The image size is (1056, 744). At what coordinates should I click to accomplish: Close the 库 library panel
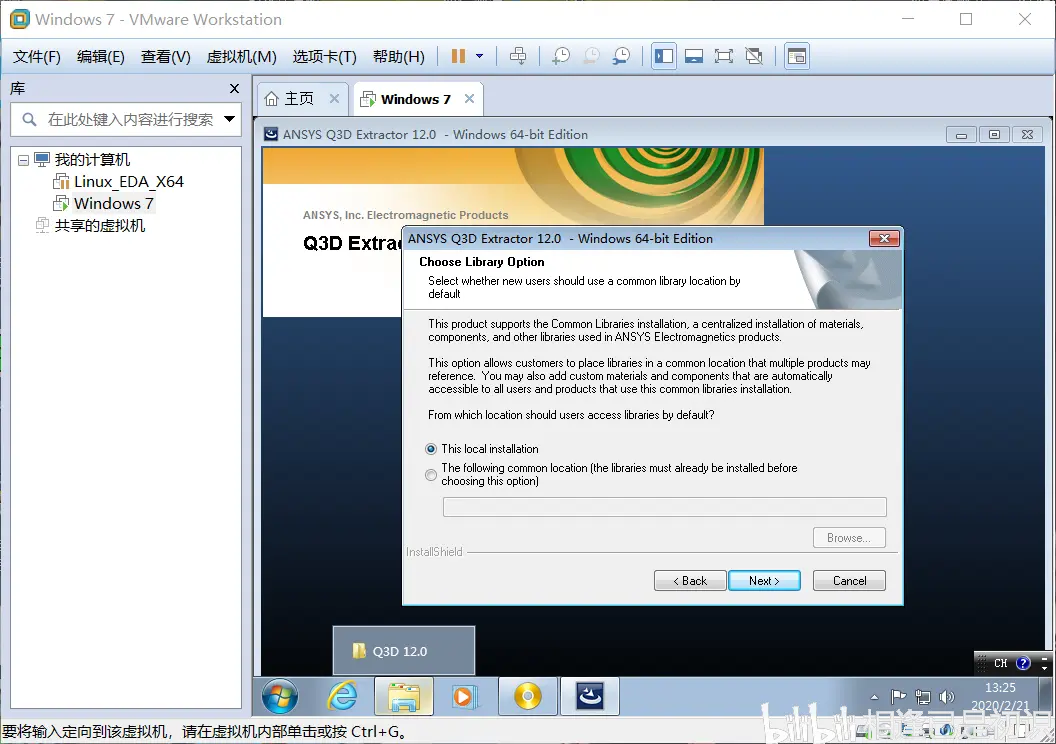(234, 88)
